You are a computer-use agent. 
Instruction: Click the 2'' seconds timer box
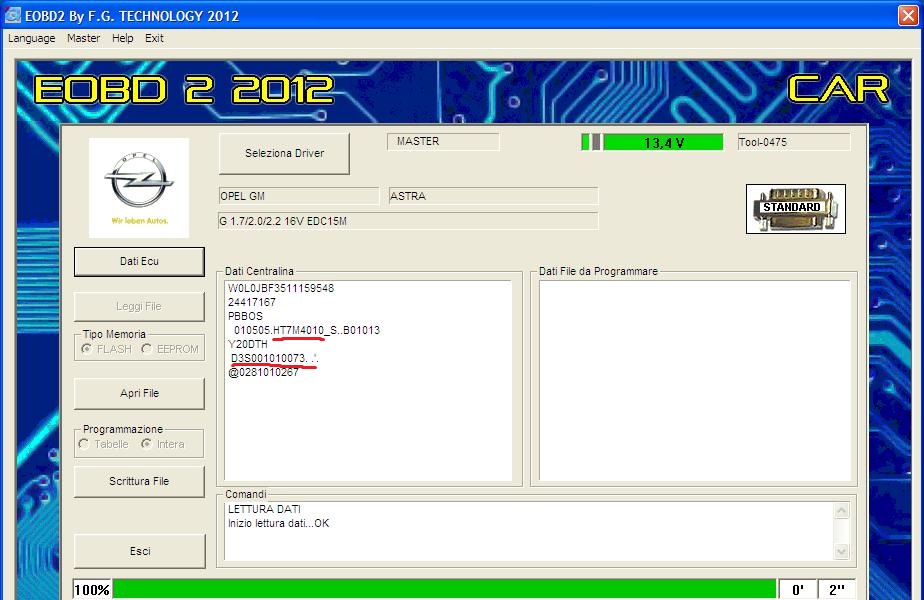pos(837,589)
